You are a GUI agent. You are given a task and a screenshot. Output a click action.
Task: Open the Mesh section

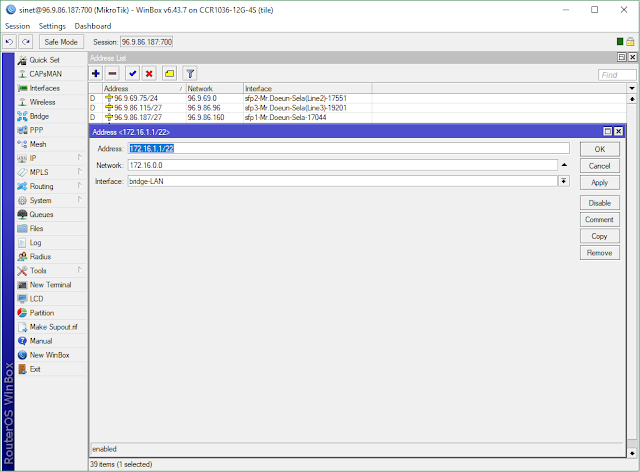click(x=51, y=144)
